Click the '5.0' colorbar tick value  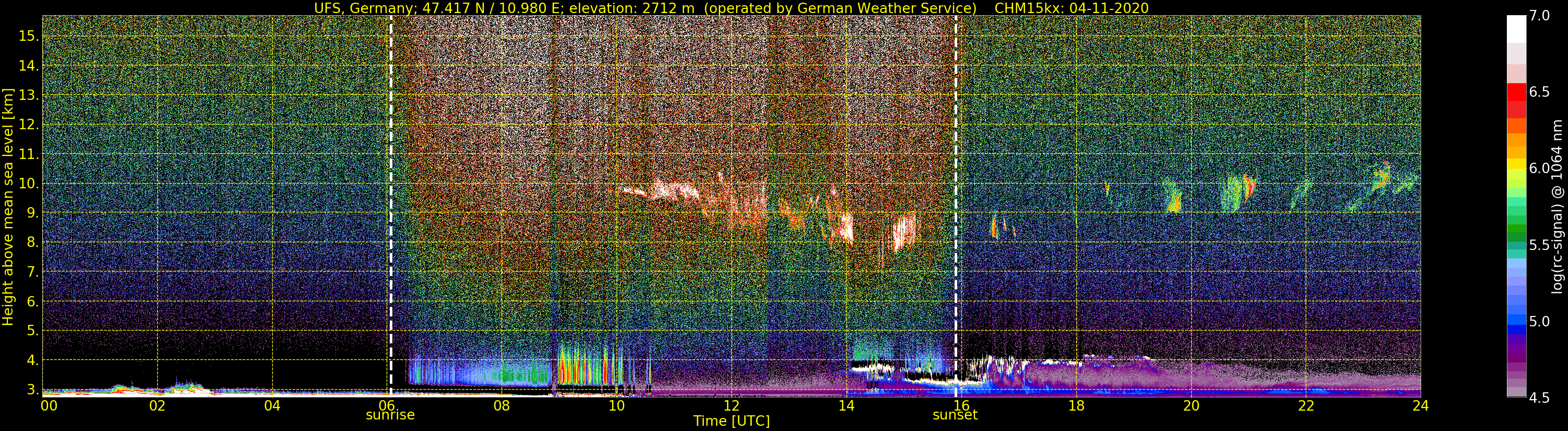tap(1539, 321)
